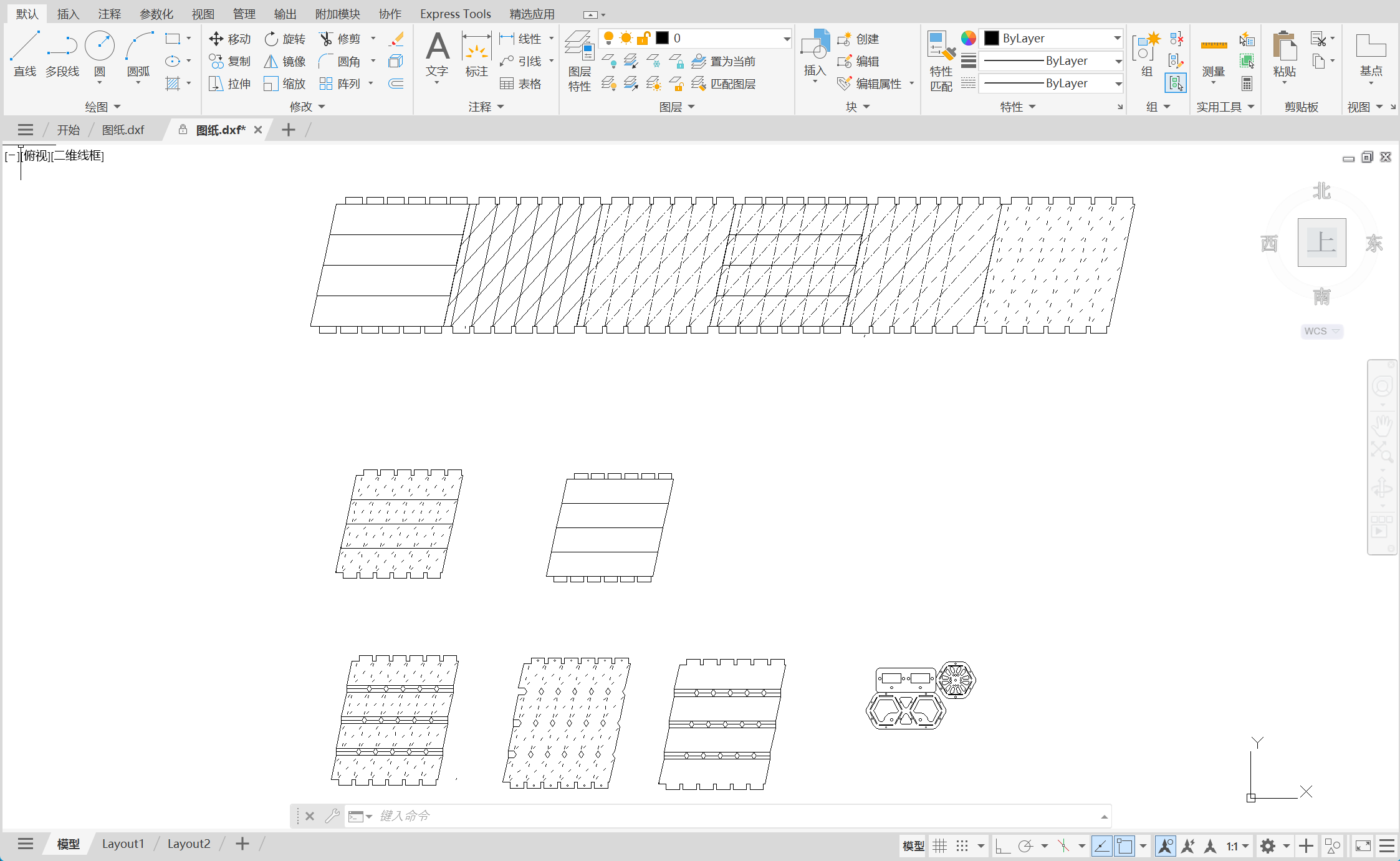Toggle grid display in status bar
Screen dimensions: 1400x861
pos(939,846)
